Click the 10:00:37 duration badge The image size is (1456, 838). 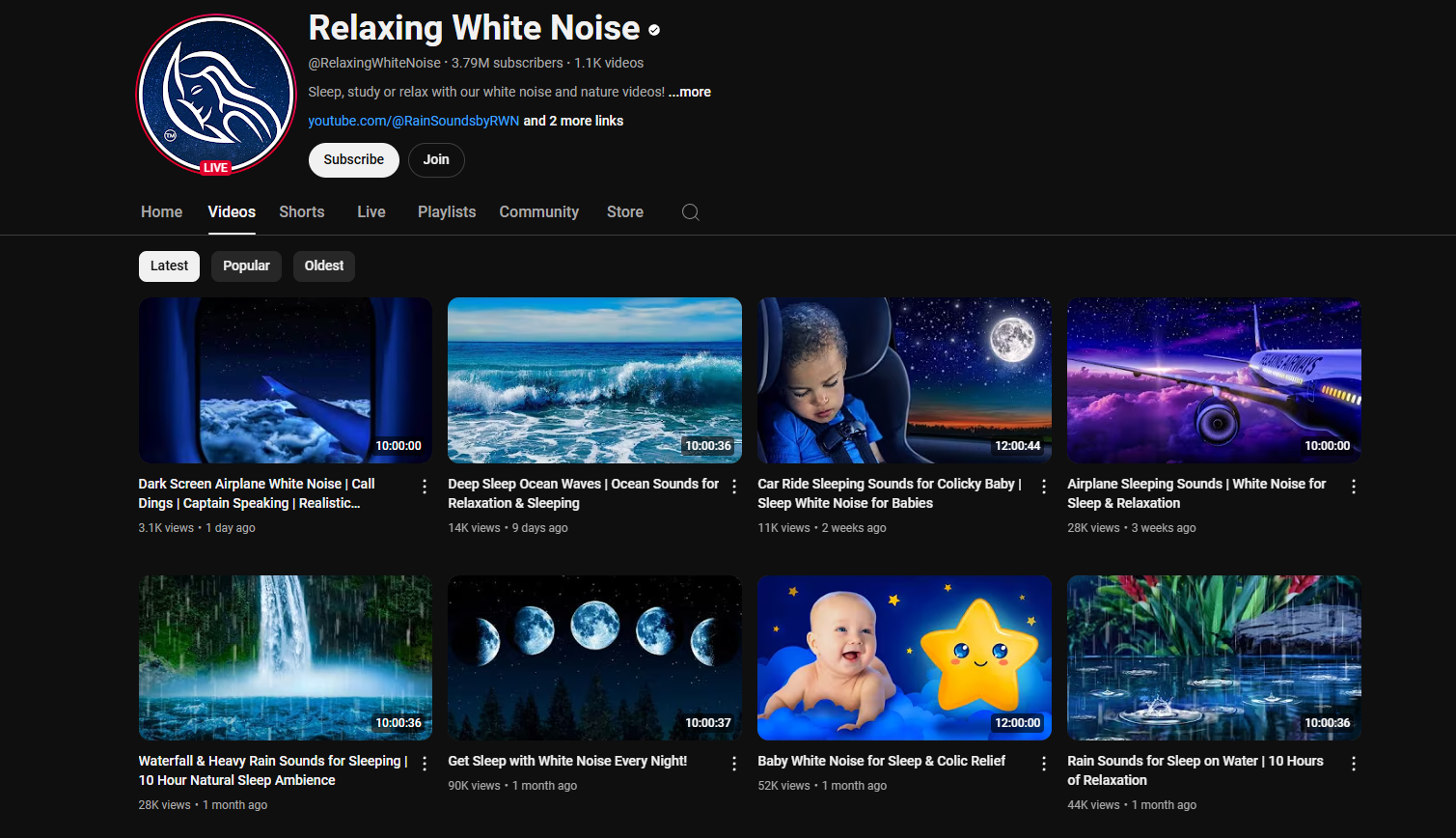click(x=708, y=723)
